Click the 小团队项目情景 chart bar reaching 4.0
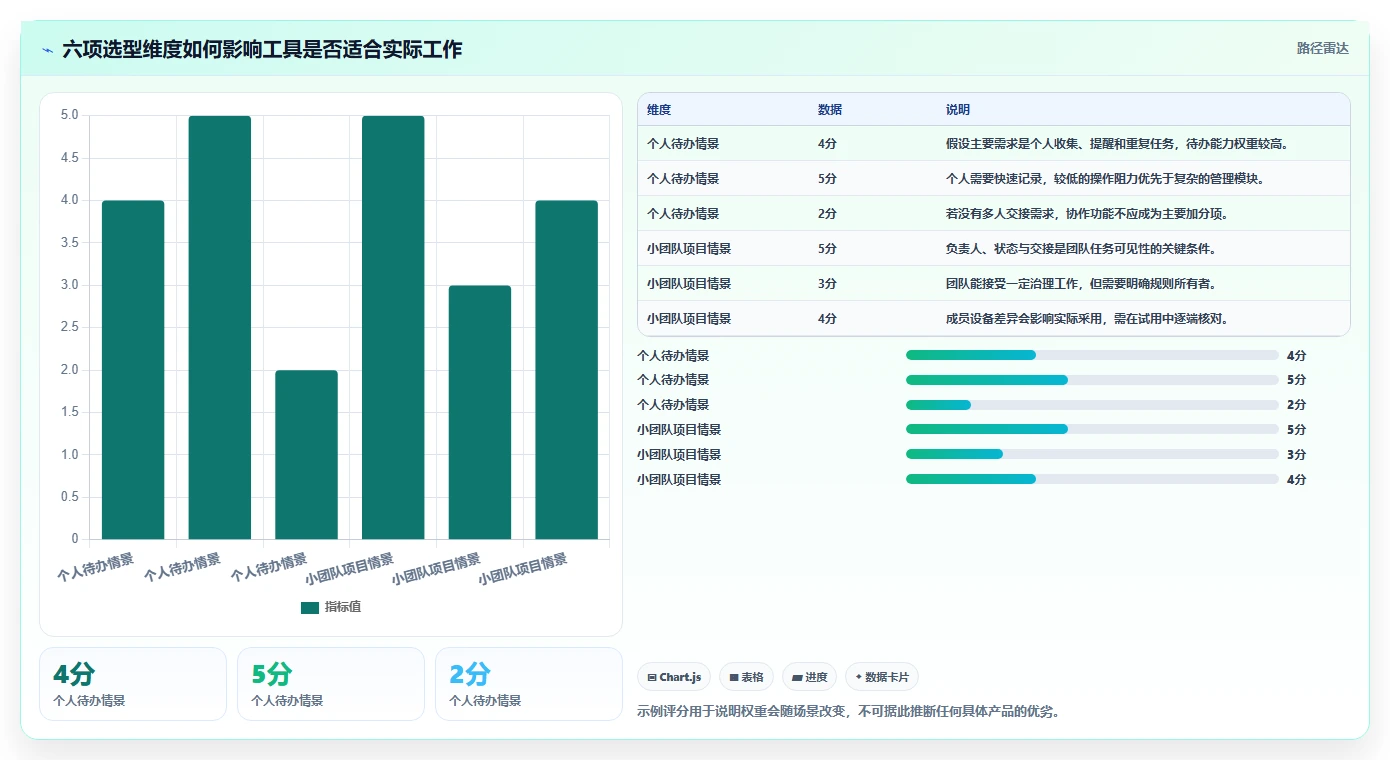 [566, 370]
